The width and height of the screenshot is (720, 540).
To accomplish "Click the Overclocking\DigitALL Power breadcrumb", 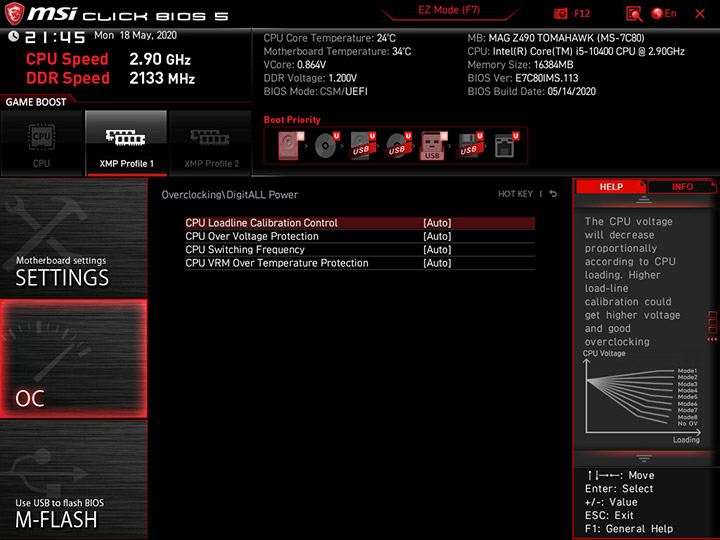I will point(230,195).
